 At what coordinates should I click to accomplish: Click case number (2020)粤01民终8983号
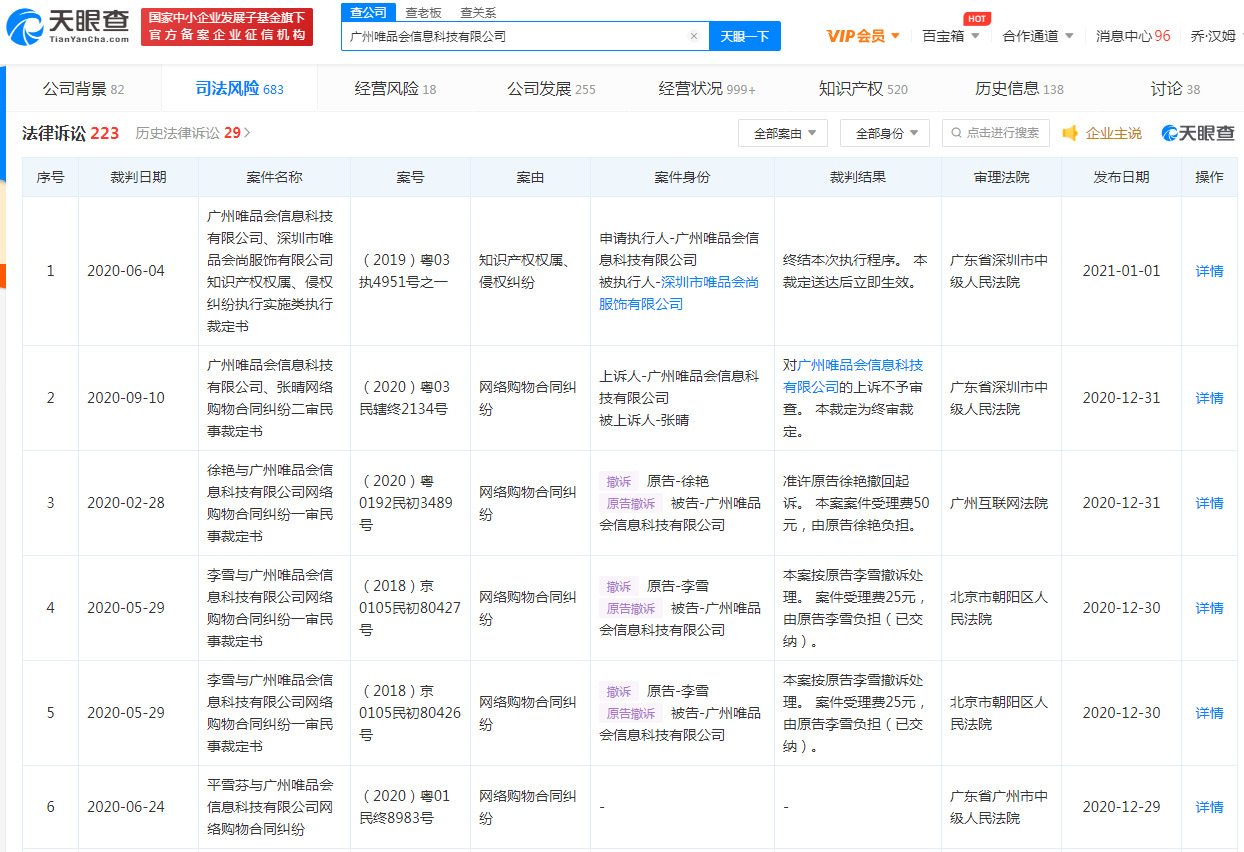[x=405, y=807]
